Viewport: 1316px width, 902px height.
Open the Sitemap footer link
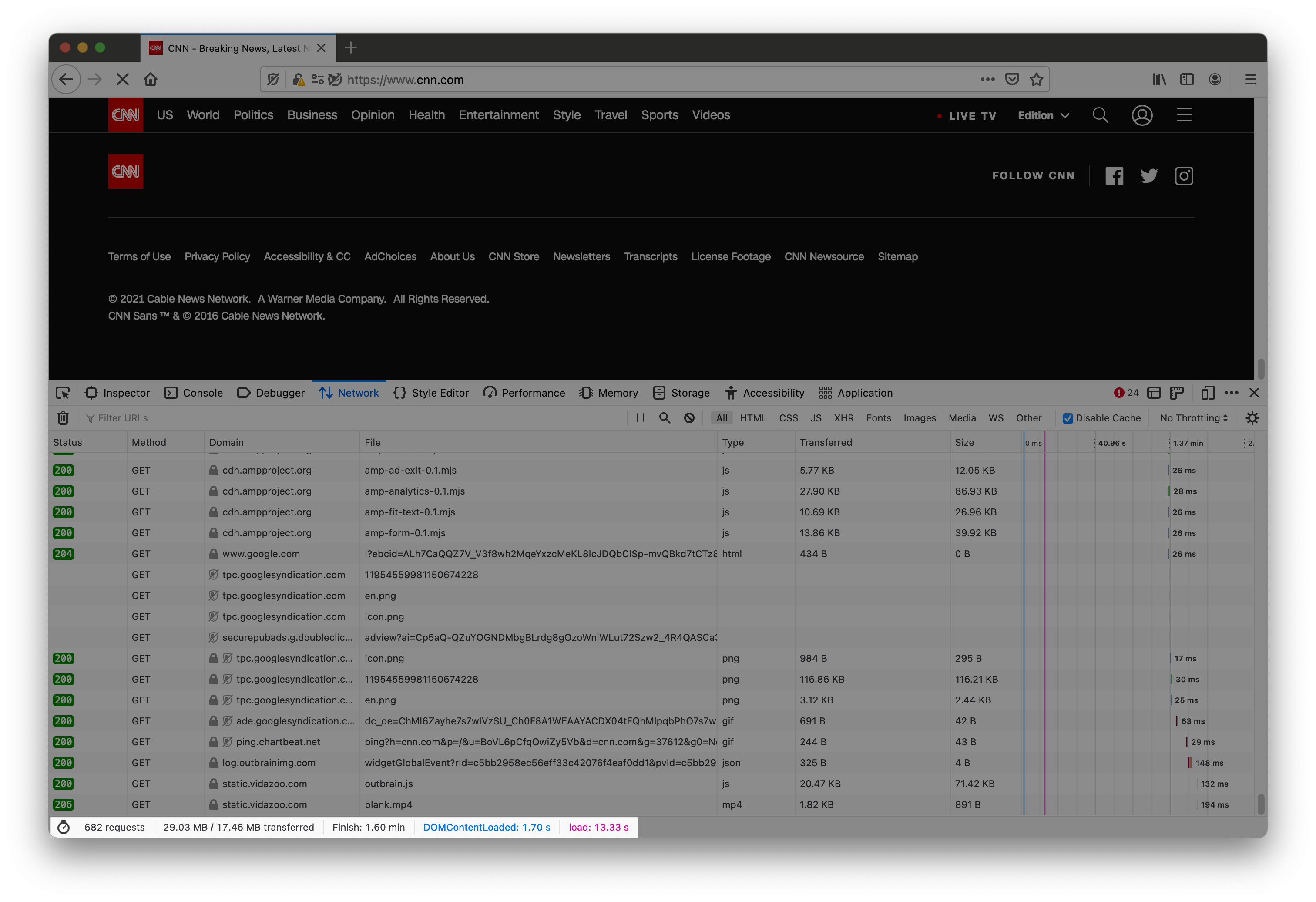click(896, 256)
